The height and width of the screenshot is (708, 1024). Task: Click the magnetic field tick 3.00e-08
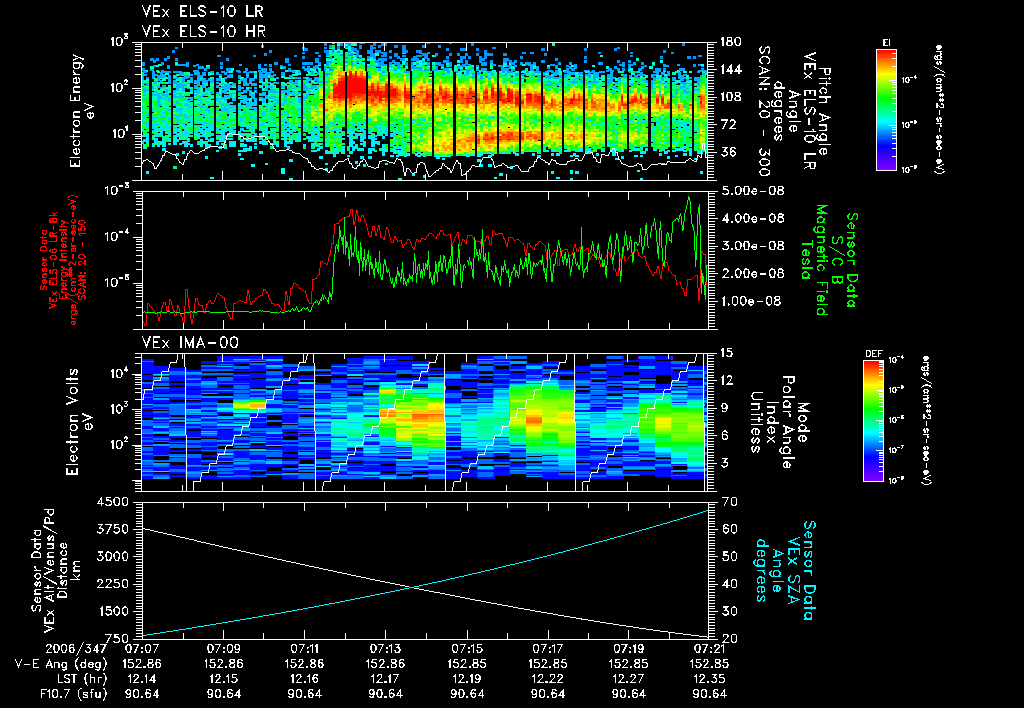[x=752, y=246]
